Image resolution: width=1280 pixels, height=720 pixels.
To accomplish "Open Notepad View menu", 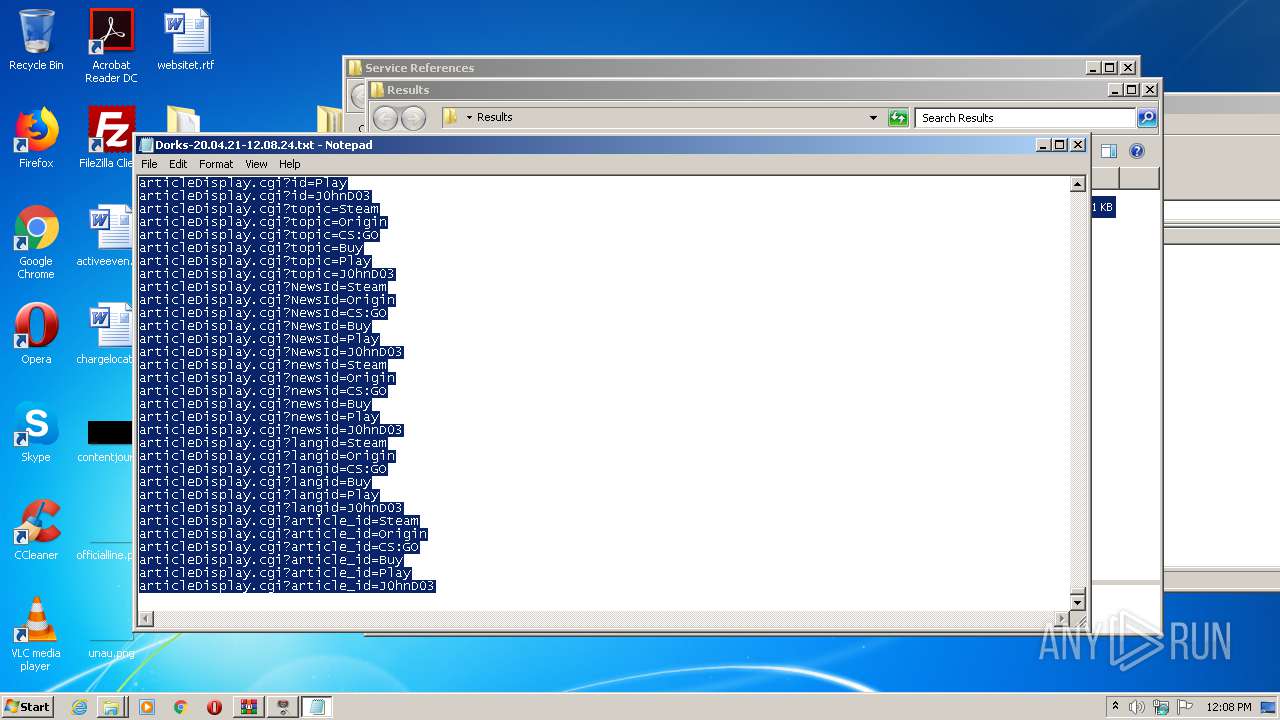I will (x=256, y=164).
